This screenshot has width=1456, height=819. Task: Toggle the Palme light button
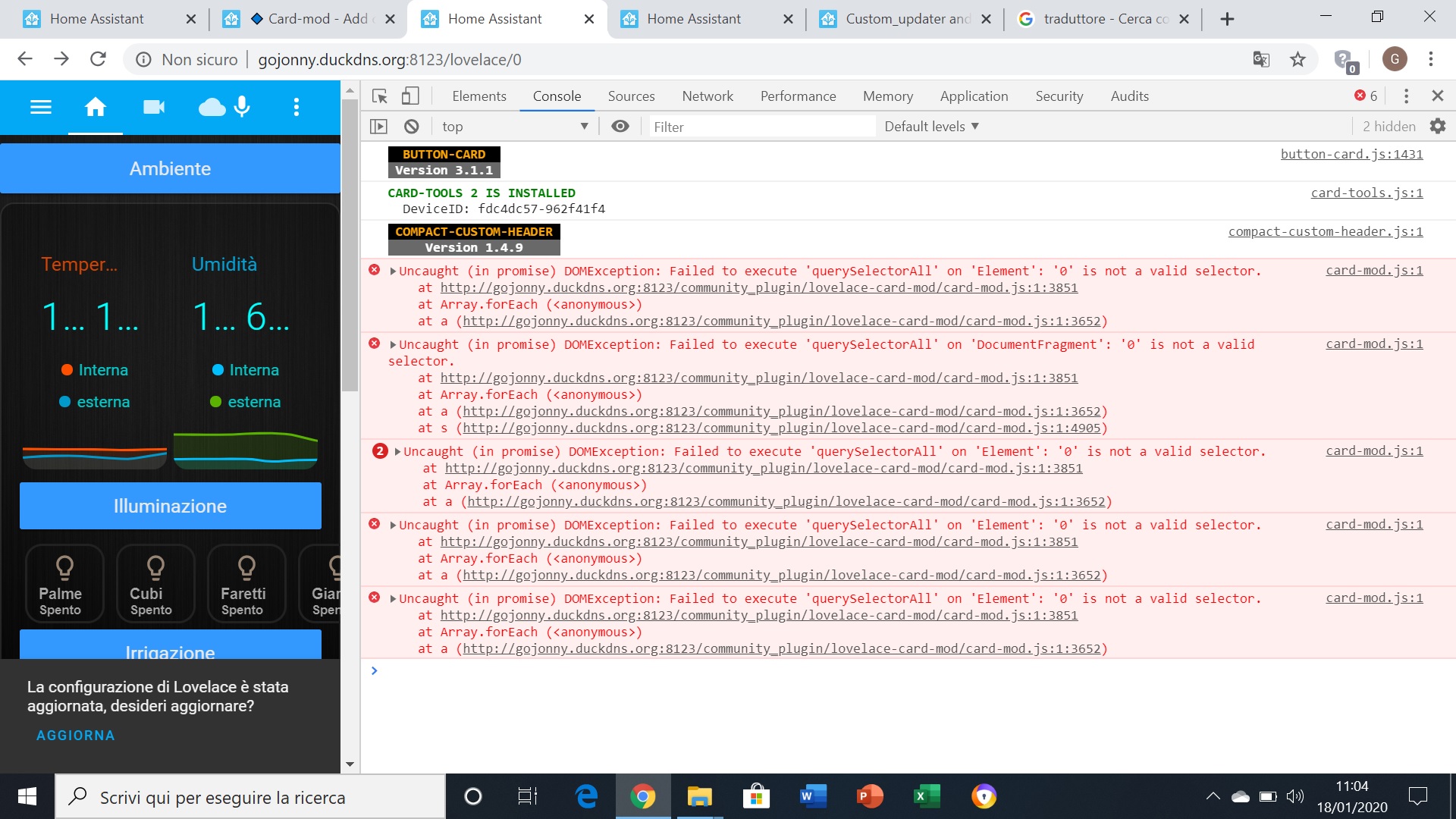click(64, 583)
